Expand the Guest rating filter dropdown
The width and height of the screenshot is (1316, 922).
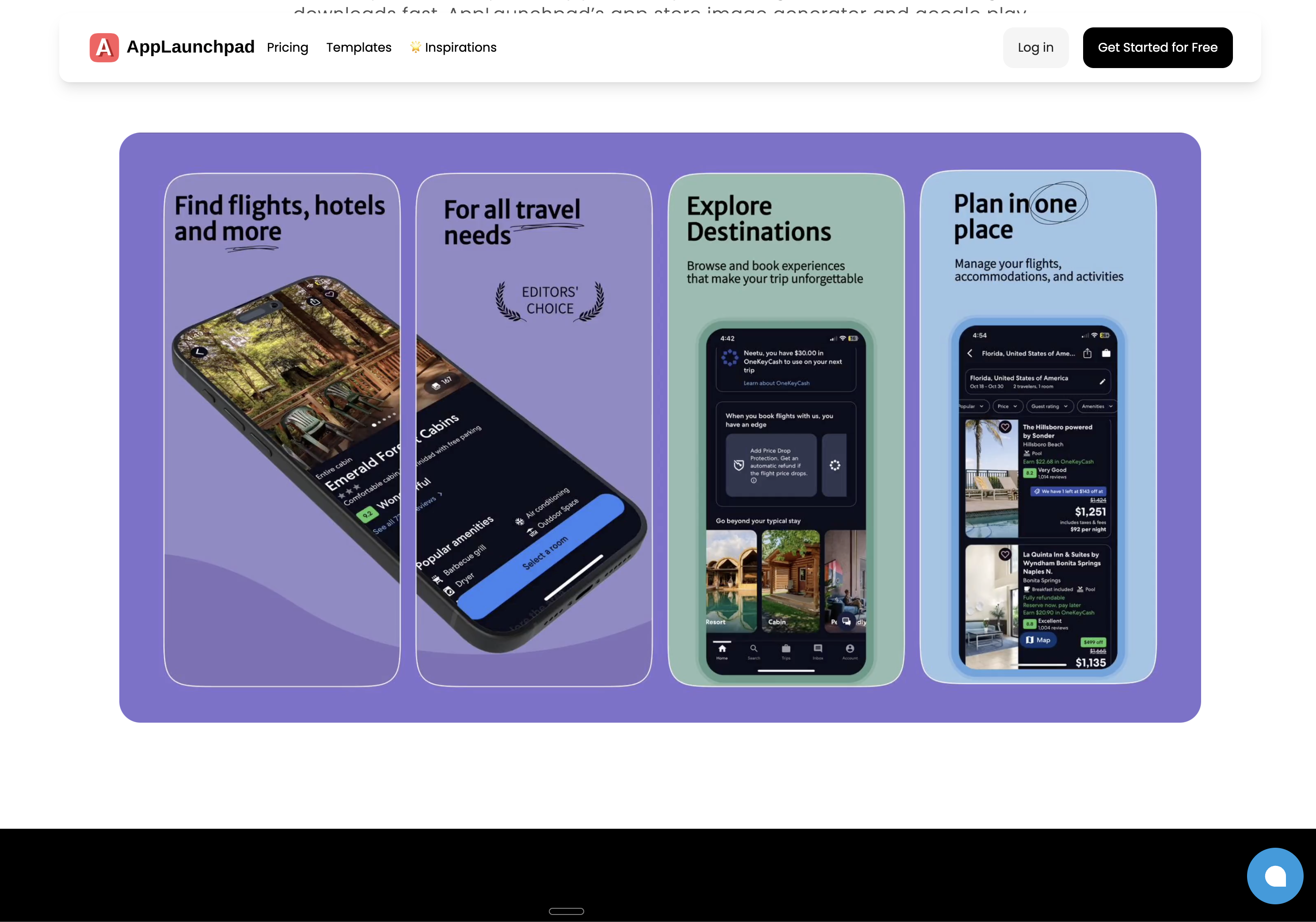pos(1049,407)
